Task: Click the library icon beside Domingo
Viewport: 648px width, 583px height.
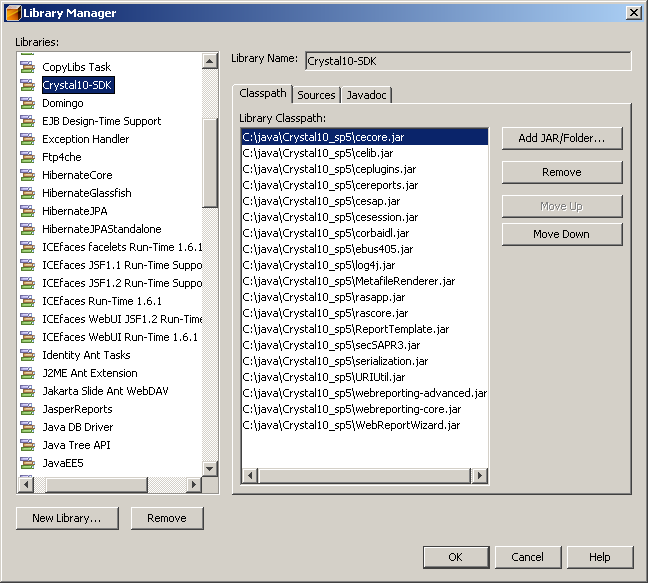Action: click(28, 103)
